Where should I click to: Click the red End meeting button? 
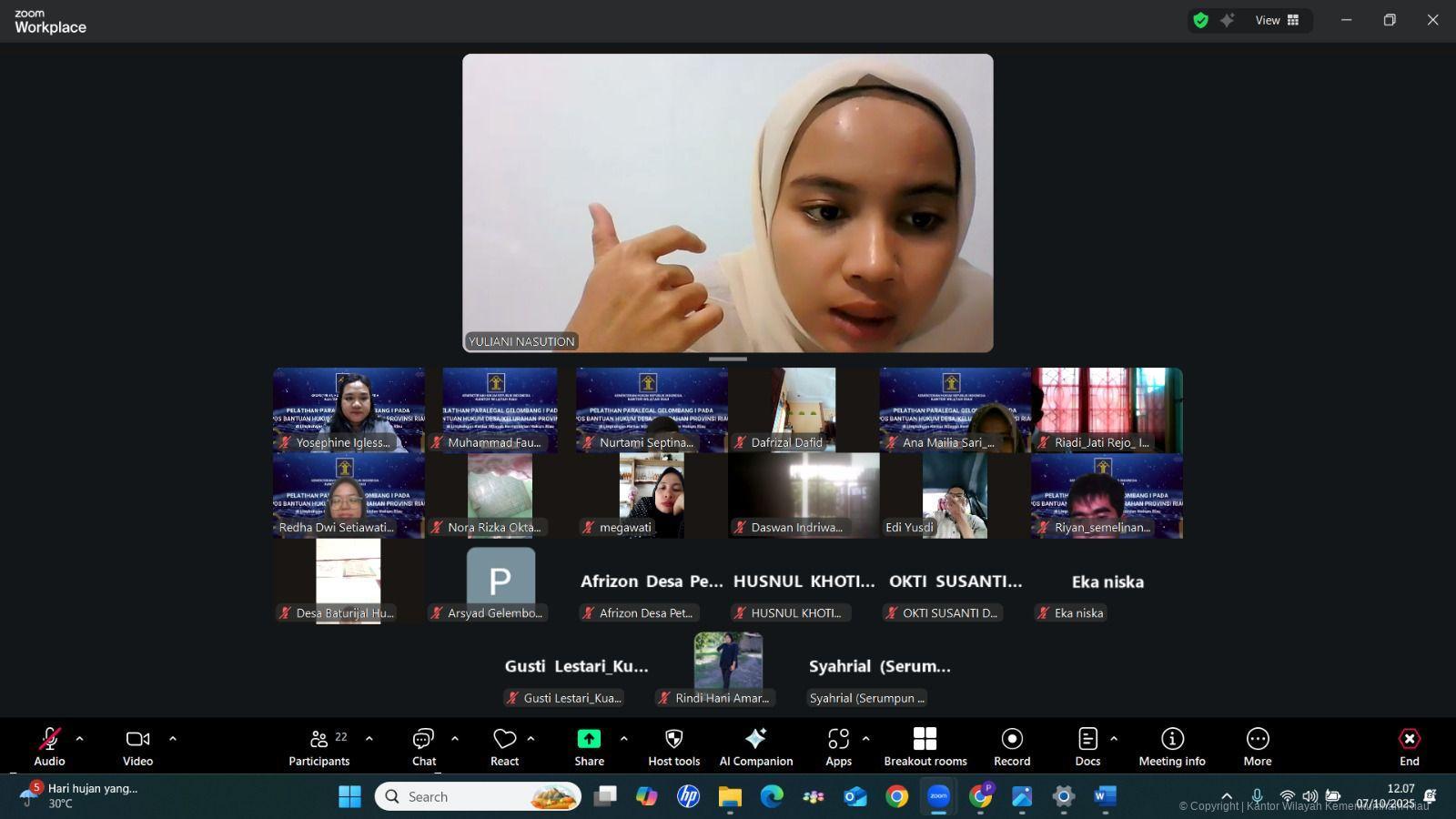tap(1409, 739)
